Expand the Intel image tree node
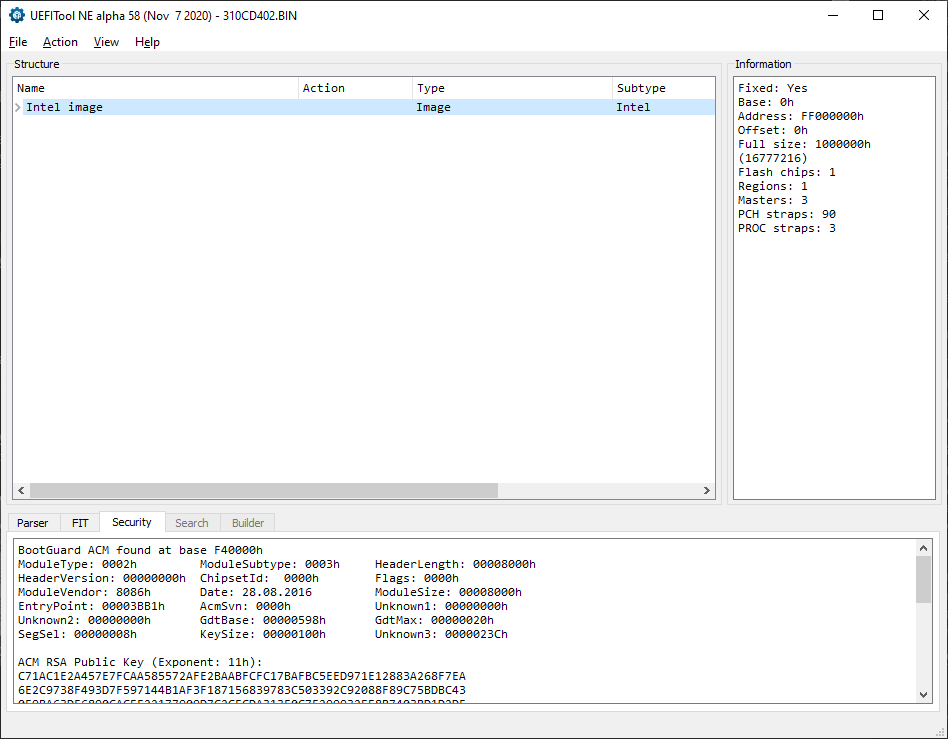Image resolution: width=948 pixels, height=739 pixels. click(x=18, y=107)
